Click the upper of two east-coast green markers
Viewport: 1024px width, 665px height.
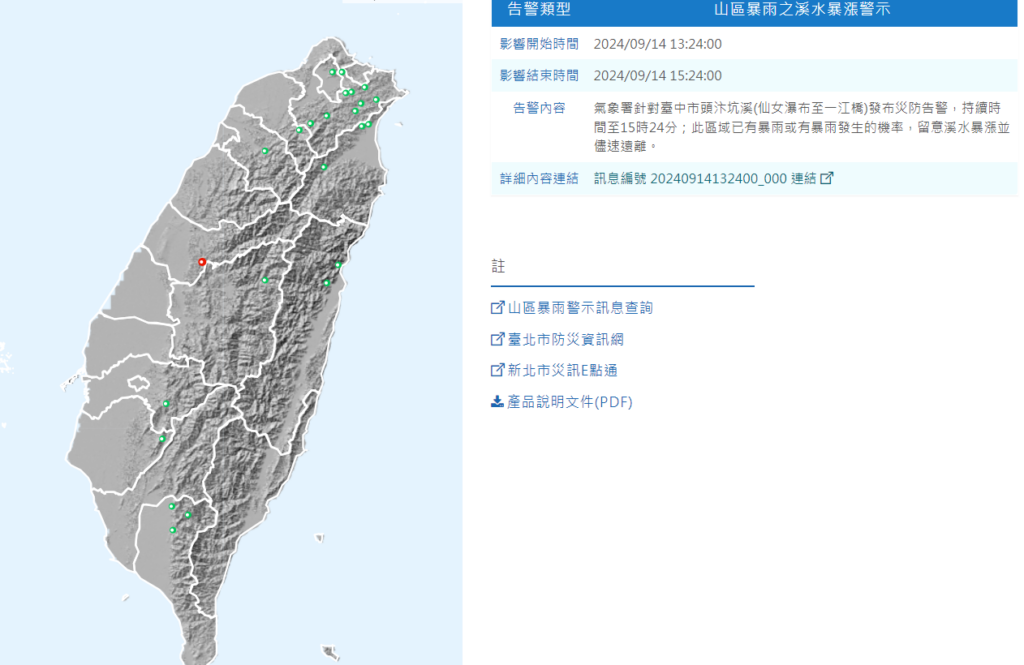(x=339, y=264)
